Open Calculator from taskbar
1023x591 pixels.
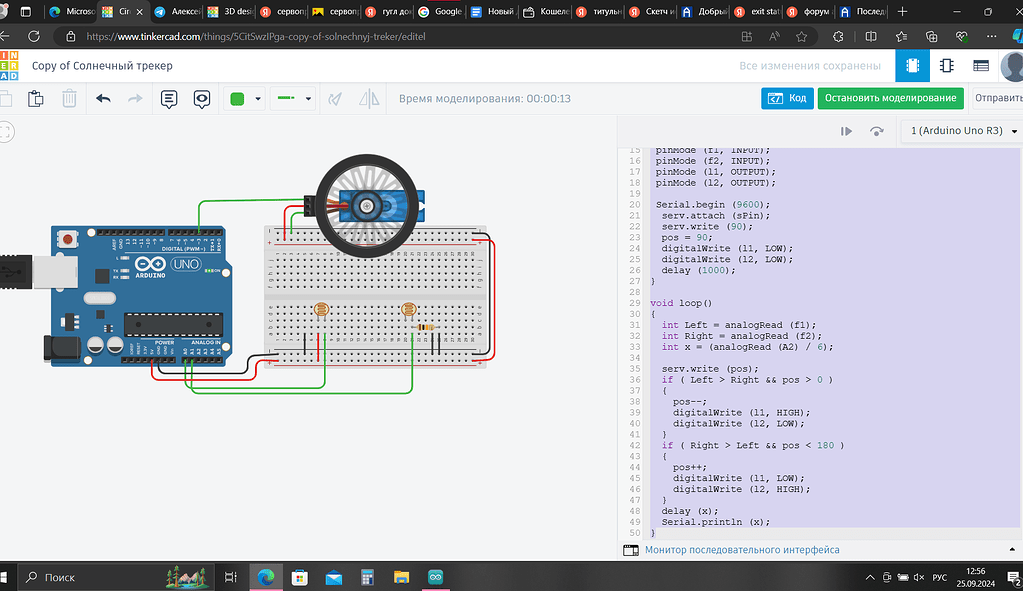(368, 577)
